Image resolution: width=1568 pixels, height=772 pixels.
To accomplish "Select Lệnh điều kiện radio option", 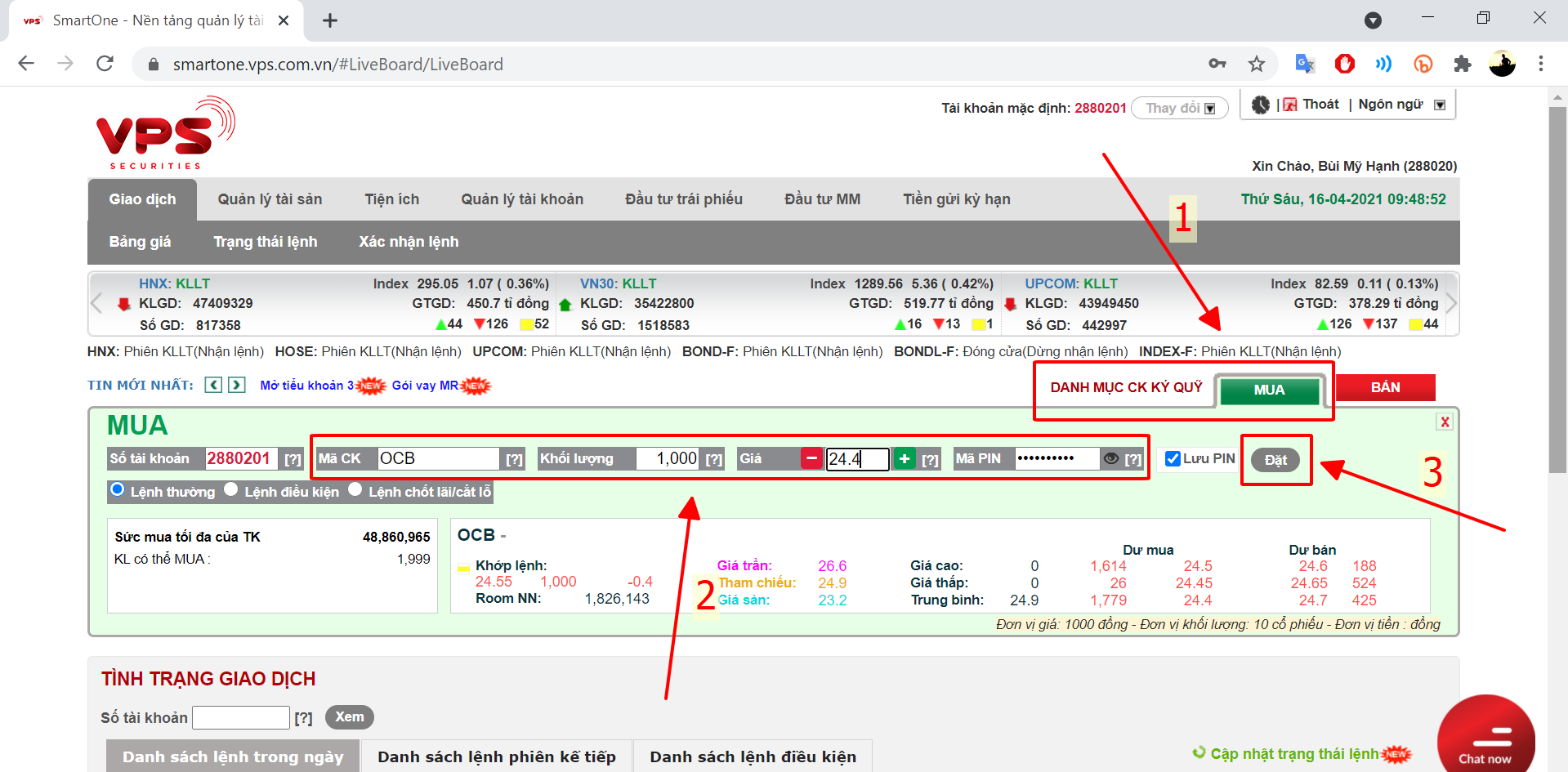I will click(x=231, y=489).
